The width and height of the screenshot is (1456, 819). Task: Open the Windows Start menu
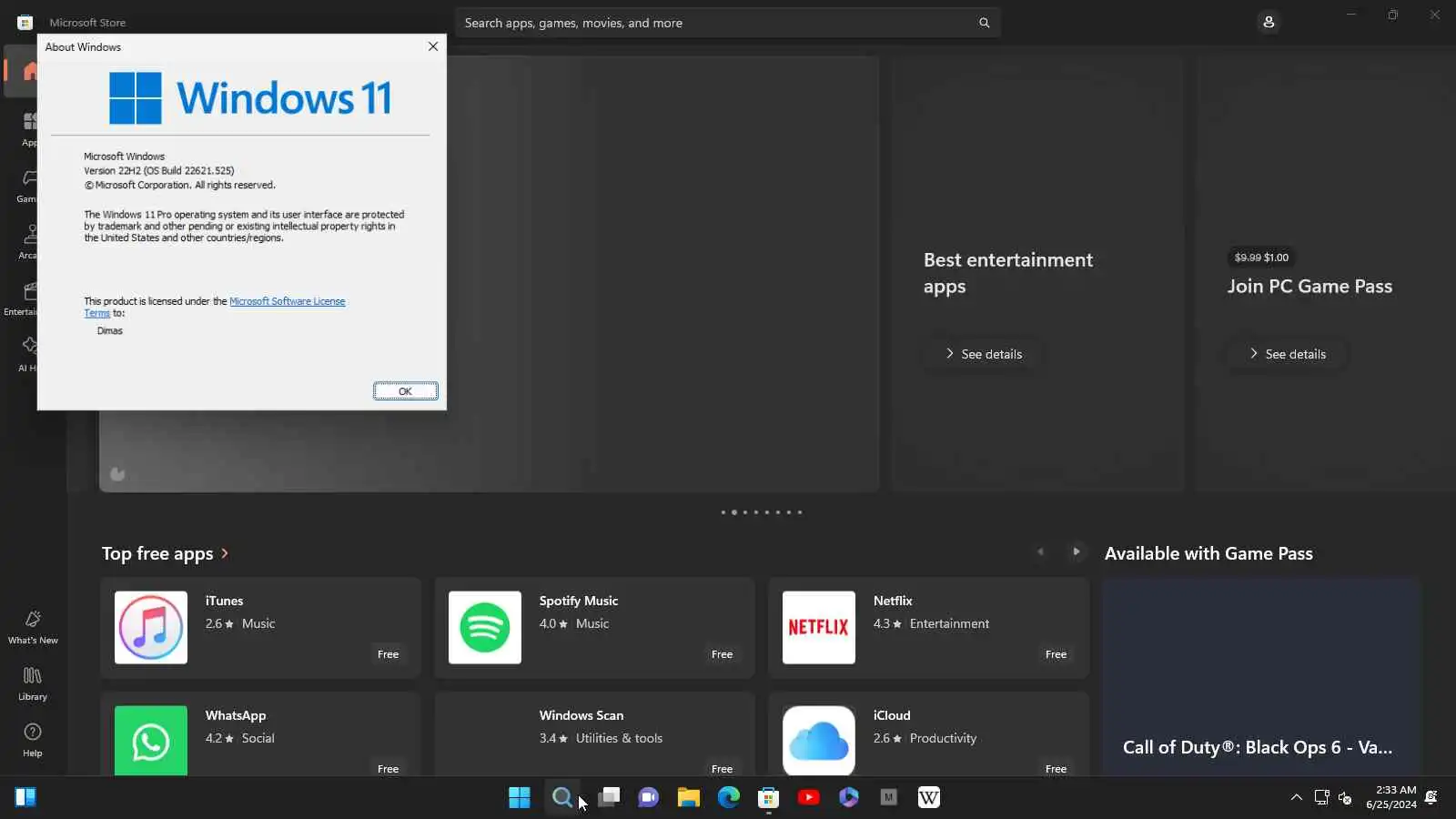click(x=520, y=797)
